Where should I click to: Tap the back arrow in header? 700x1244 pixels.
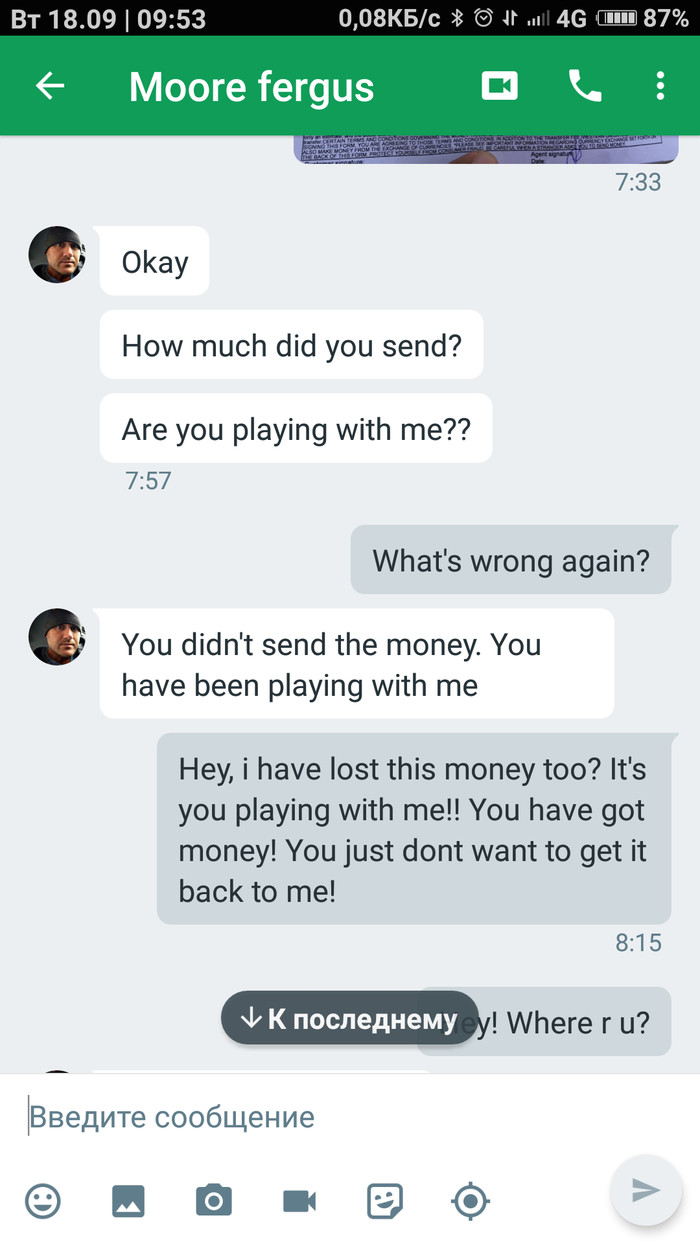click(50, 86)
